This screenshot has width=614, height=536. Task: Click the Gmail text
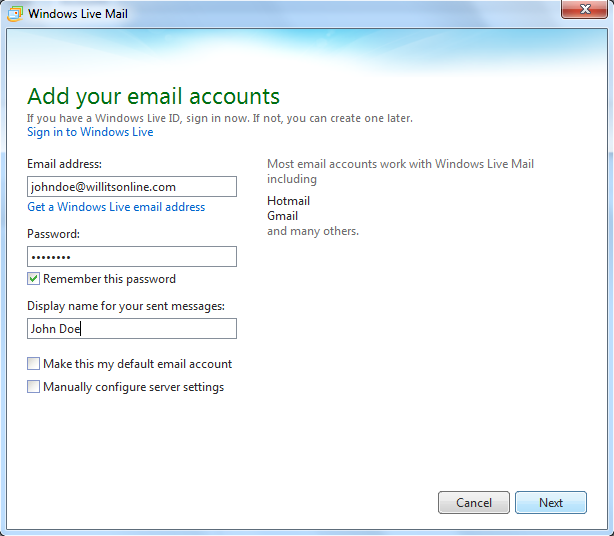pos(282,216)
